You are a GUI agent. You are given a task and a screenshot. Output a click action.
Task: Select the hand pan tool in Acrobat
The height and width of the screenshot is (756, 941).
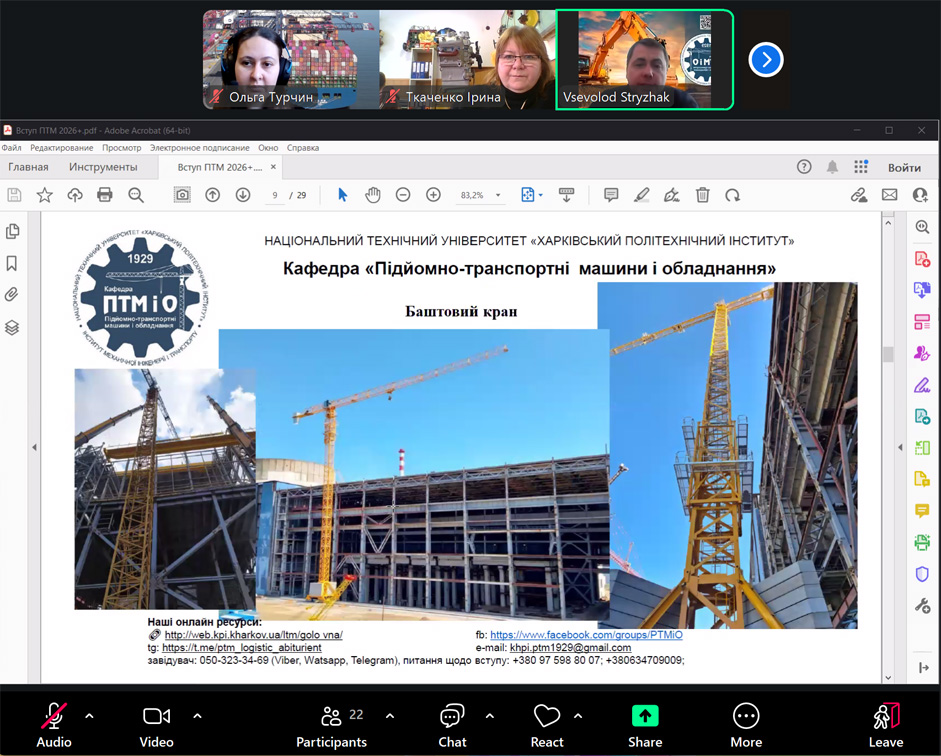click(x=372, y=195)
